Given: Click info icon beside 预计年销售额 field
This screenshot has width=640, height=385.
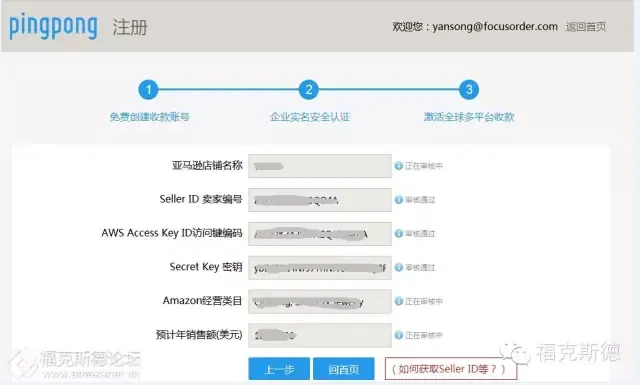Looking at the screenshot, I should pyautogui.click(x=399, y=335).
